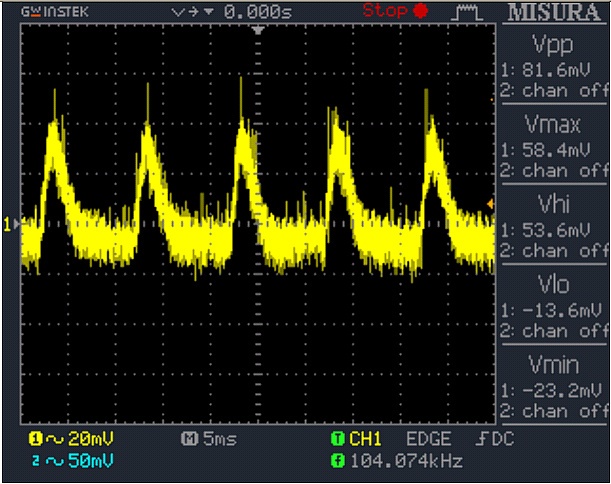Select the Vmin measurement item
This screenshot has width=611, height=484.
click(x=554, y=387)
